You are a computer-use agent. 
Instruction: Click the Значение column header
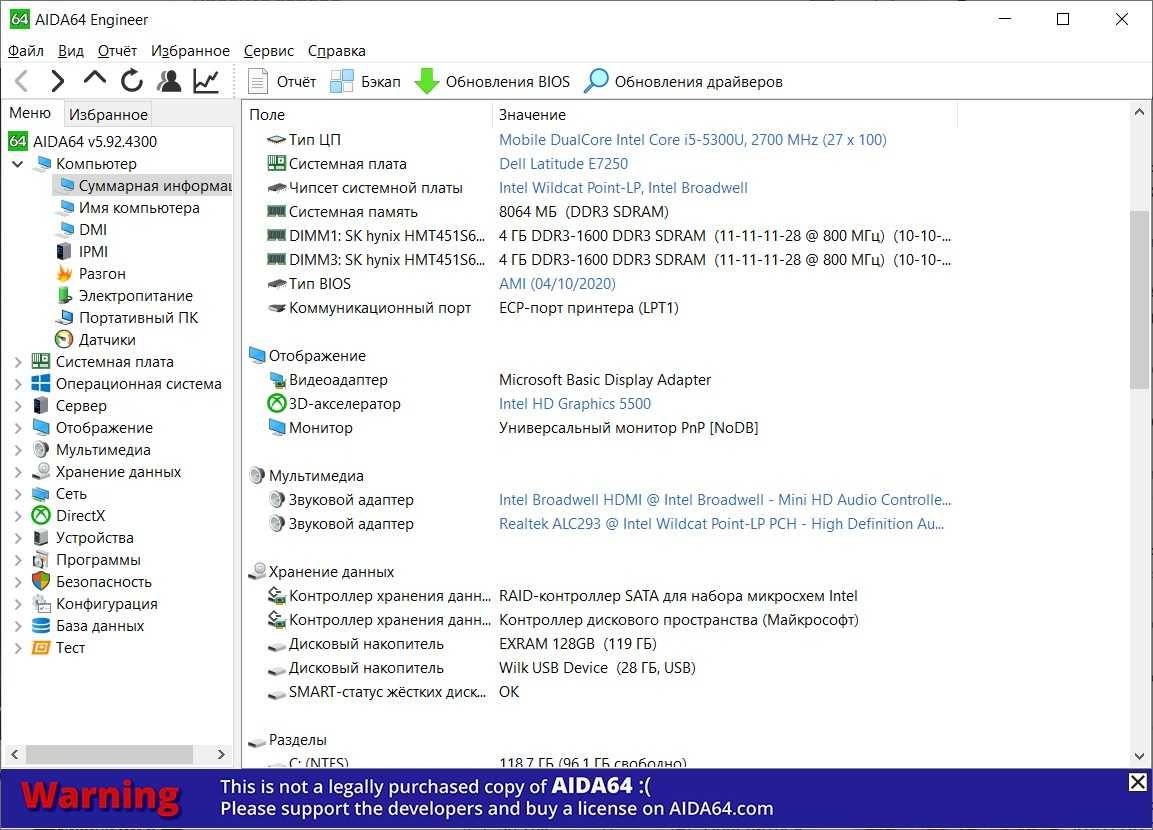[x=724, y=115]
